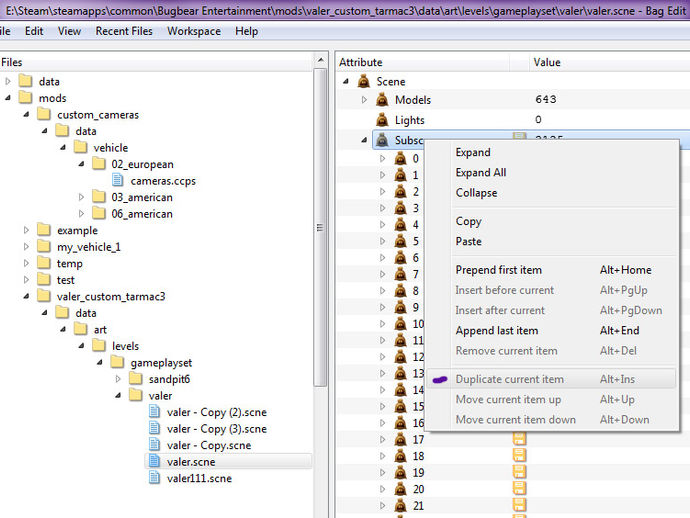Screen dimensions: 690x518
Task: Click the Scene bag icon
Action: pos(363,81)
